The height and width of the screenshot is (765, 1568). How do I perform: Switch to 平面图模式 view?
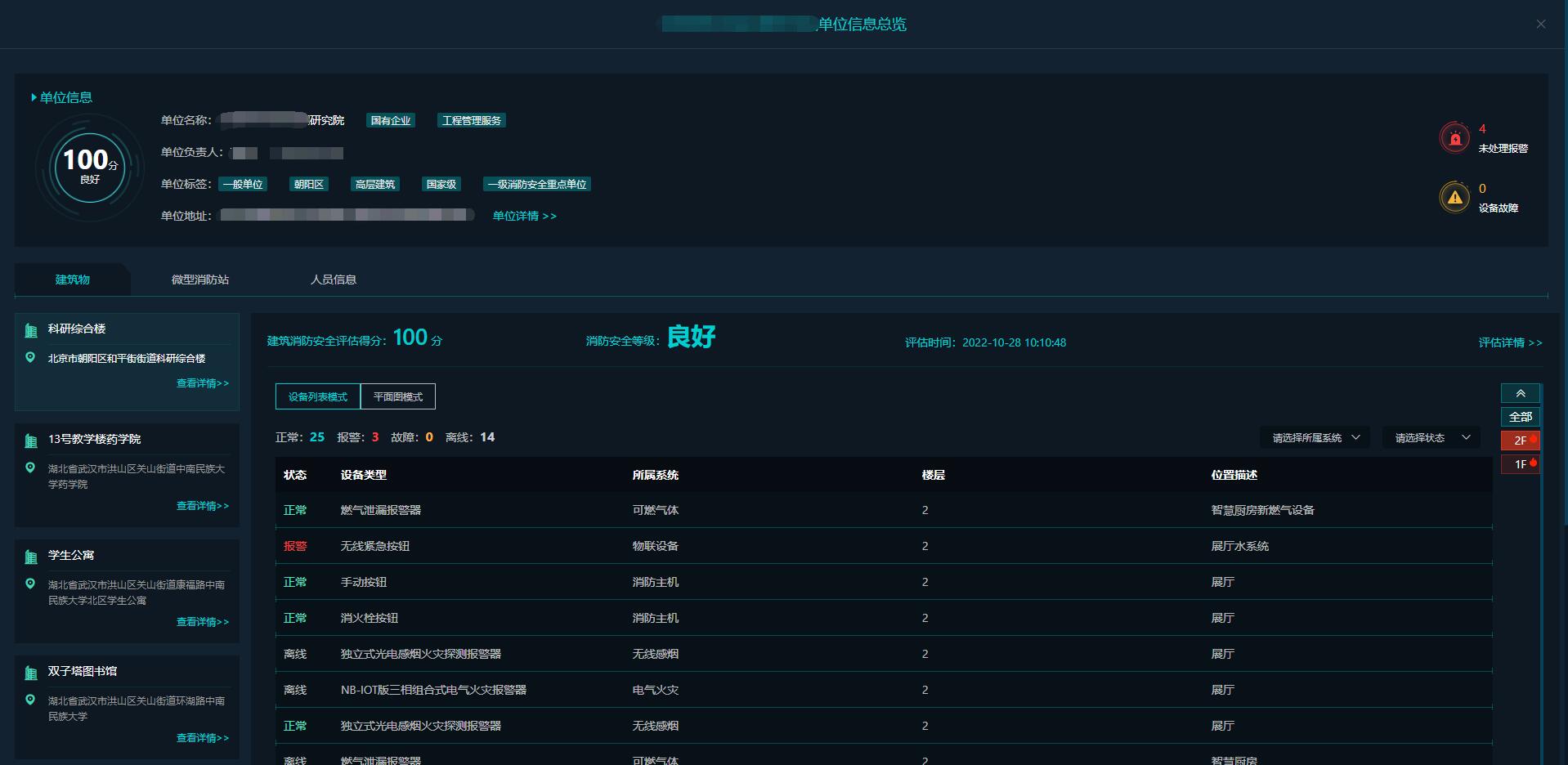pyautogui.click(x=398, y=396)
